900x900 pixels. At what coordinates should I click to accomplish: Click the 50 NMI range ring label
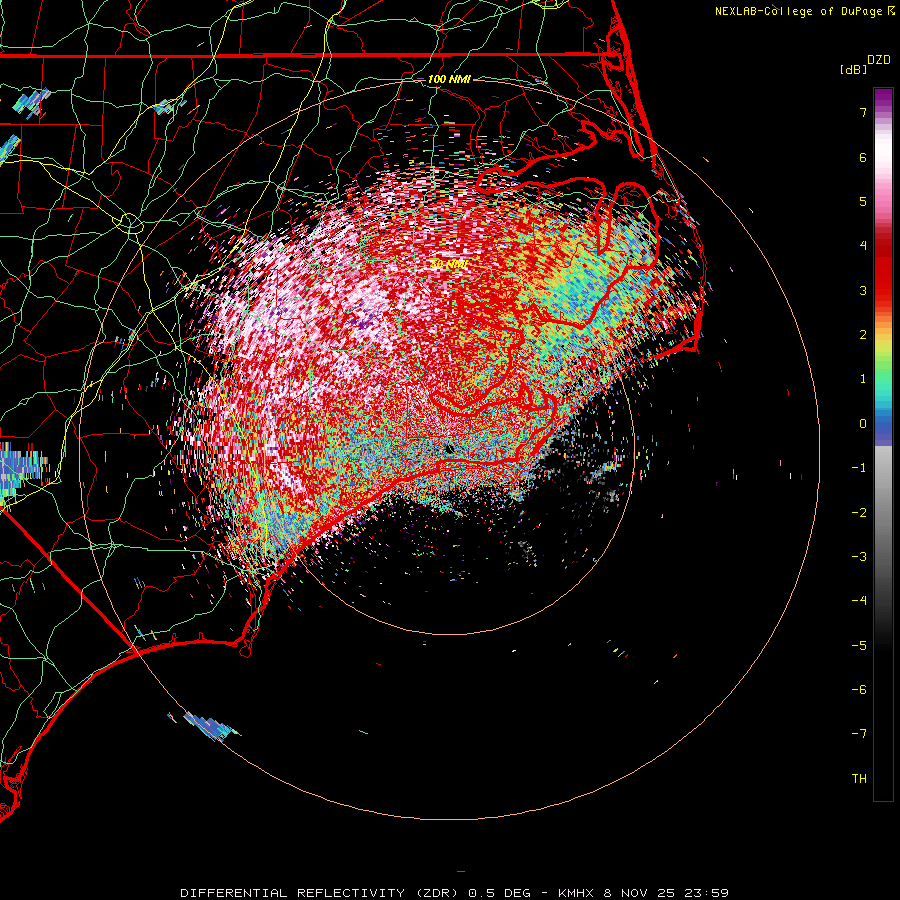click(449, 264)
